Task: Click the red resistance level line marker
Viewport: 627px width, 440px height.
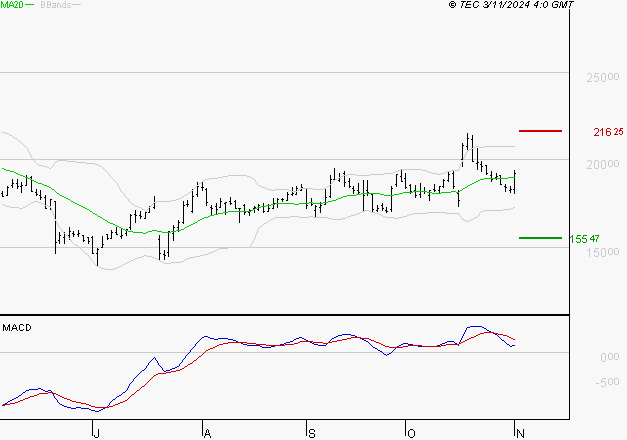Action: [540, 131]
